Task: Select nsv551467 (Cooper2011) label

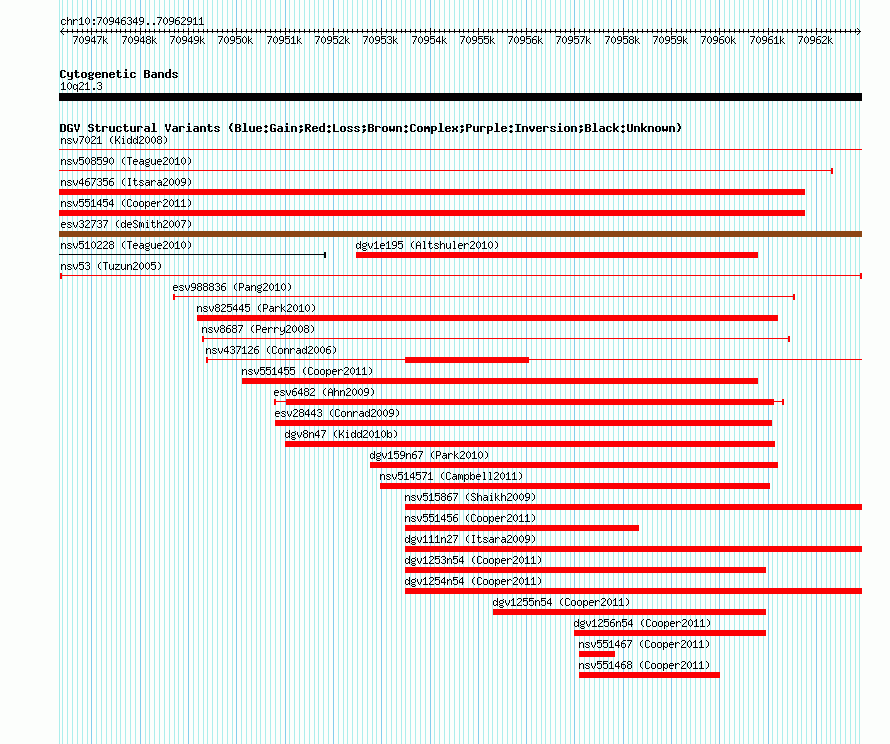Action: pos(644,644)
